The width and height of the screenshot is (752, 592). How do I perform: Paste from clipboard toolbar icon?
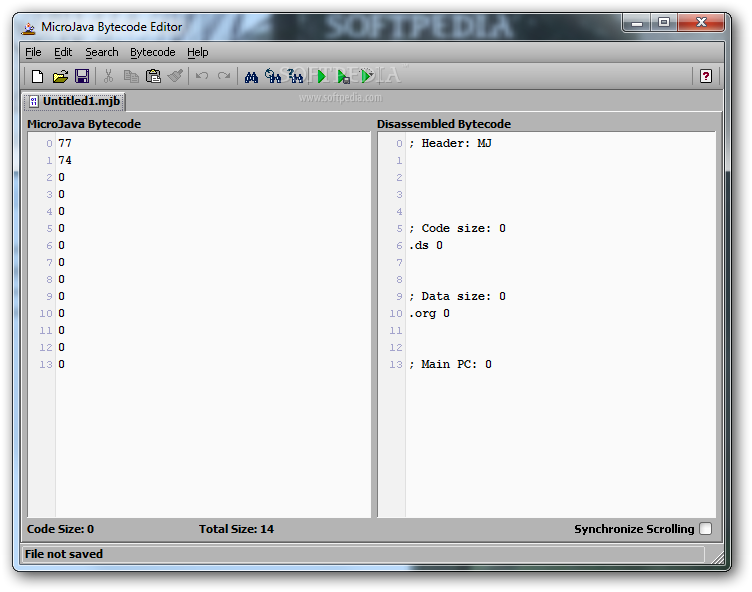(x=153, y=76)
